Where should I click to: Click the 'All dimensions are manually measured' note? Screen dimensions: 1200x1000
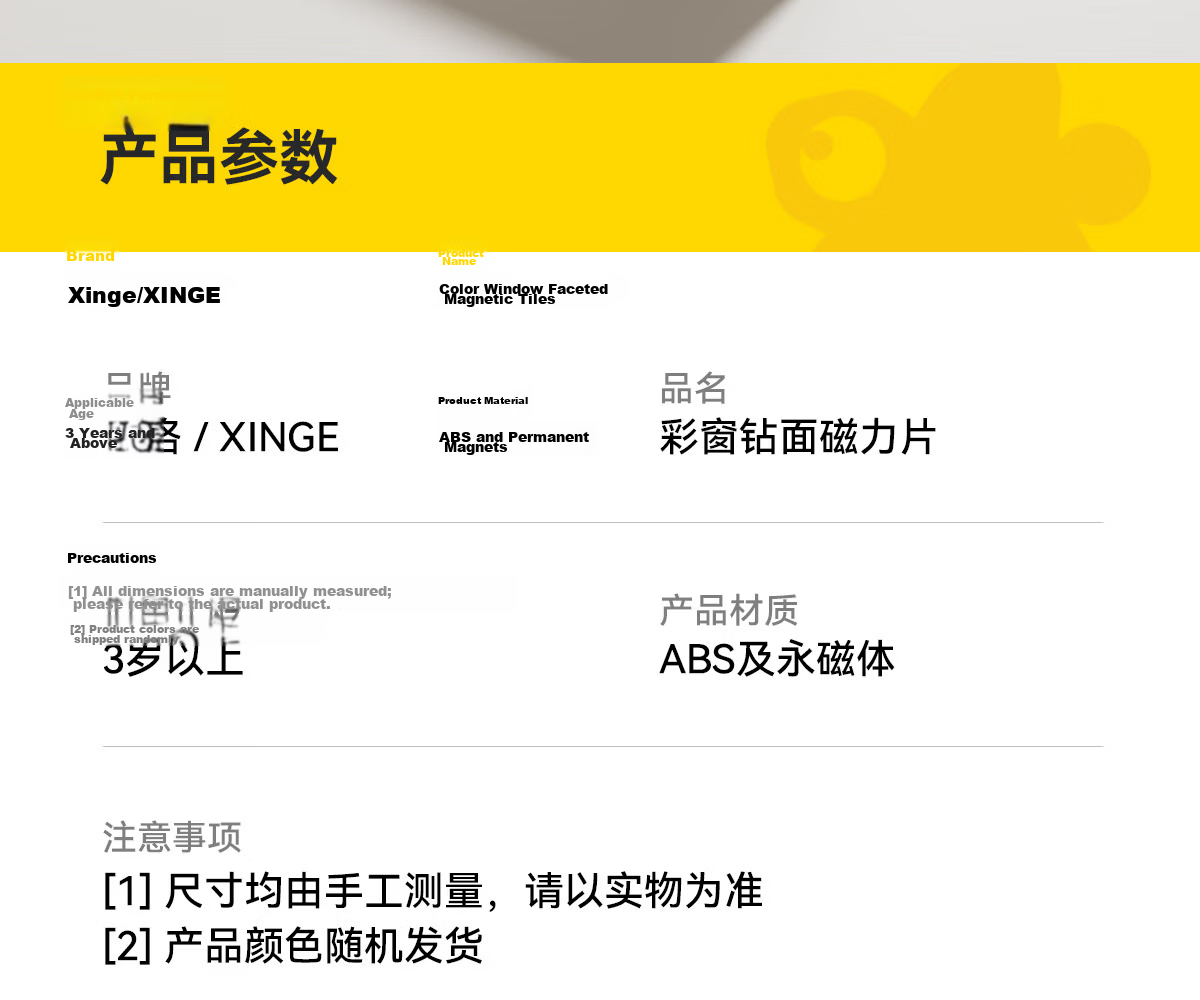[x=230, y=597]
